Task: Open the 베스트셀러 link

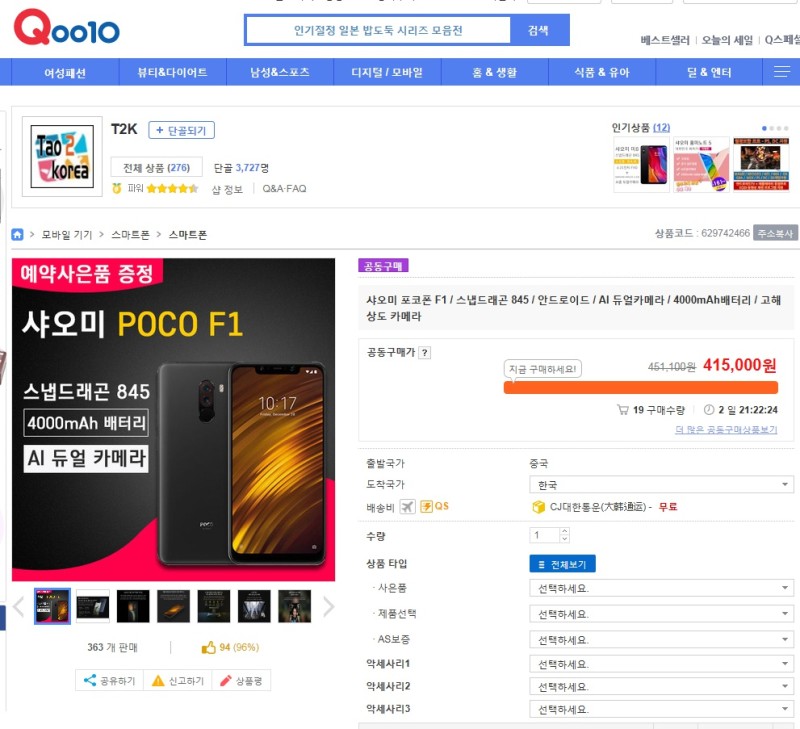Action: coord(665,40)
